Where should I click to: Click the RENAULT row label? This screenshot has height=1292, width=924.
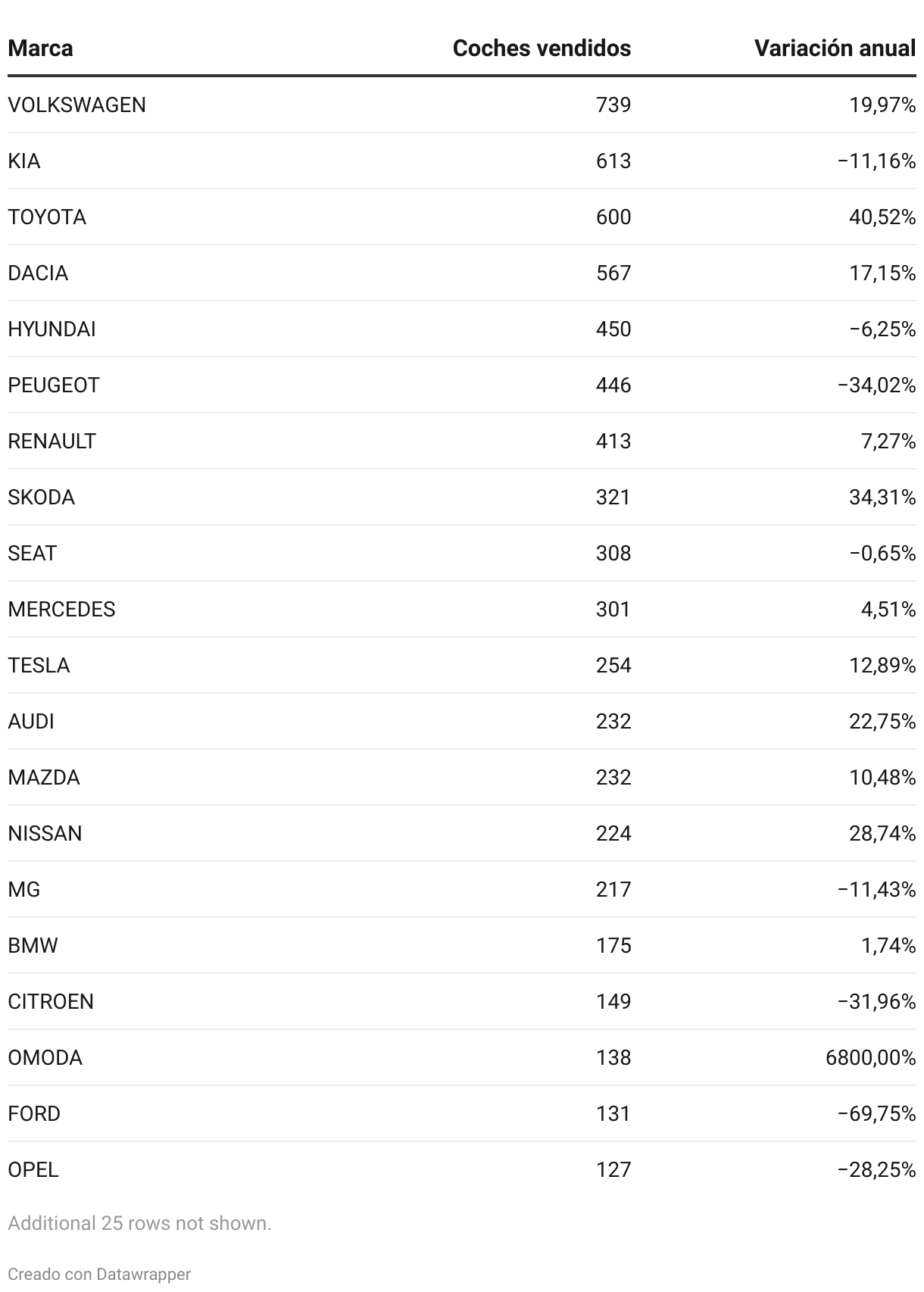pyautogui.click(x=52, y=441)
